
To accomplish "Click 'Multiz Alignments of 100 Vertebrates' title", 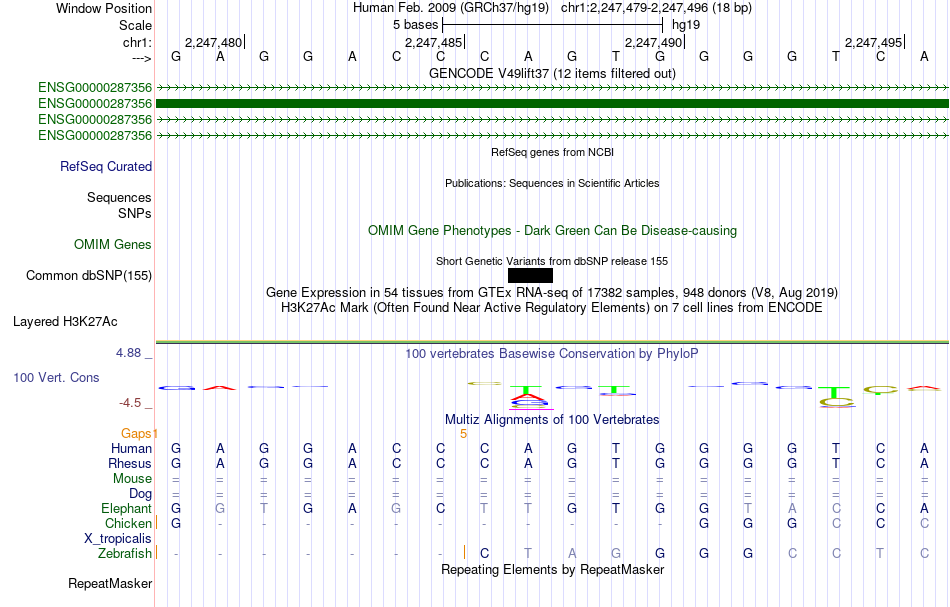I will (552, 420).
